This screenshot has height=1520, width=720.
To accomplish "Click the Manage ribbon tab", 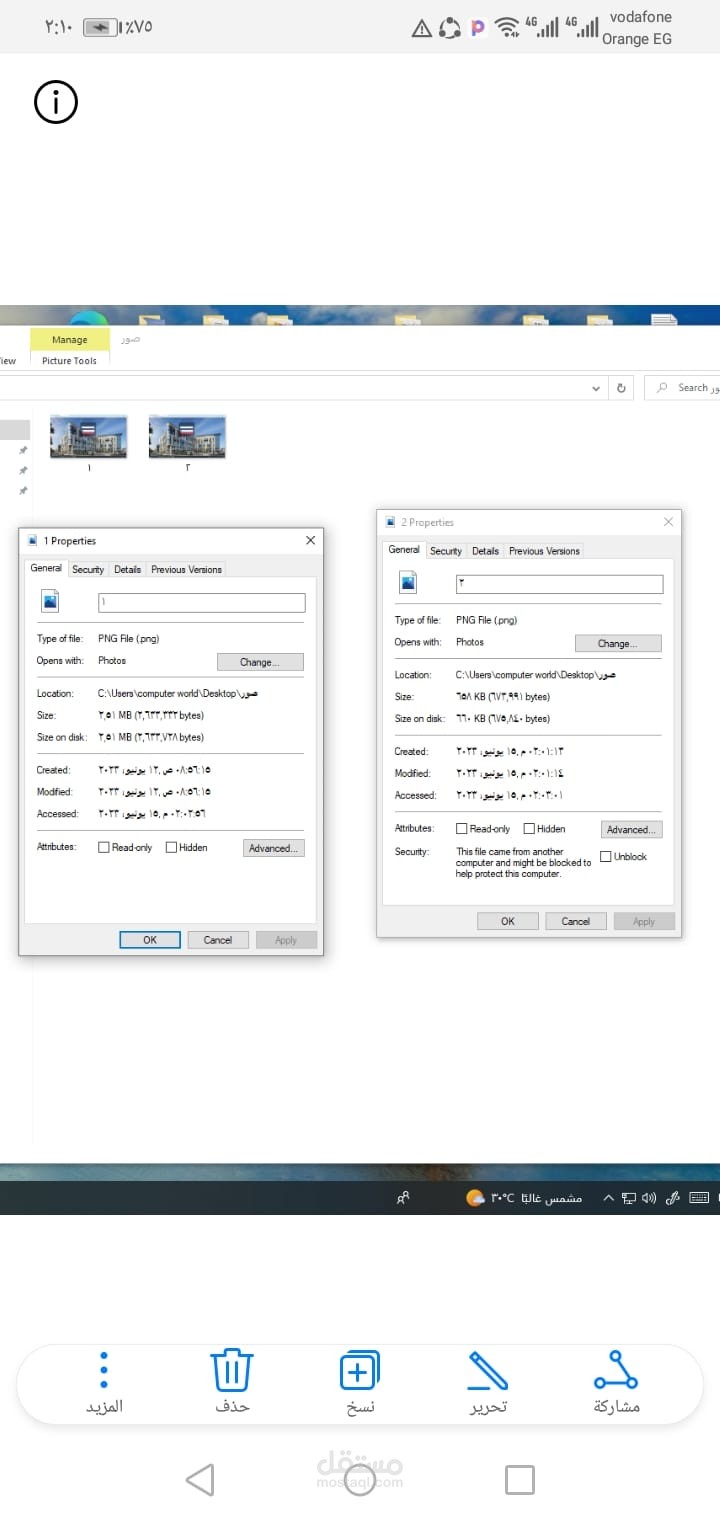I will point(70,340).
